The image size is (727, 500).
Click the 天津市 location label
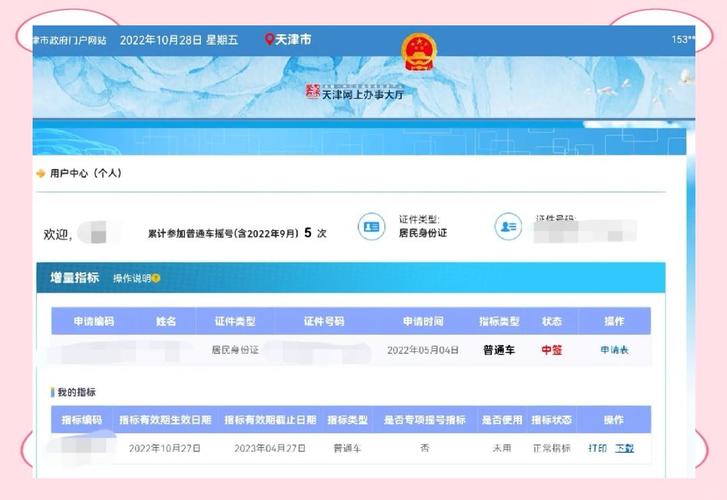tap(293, 39)
